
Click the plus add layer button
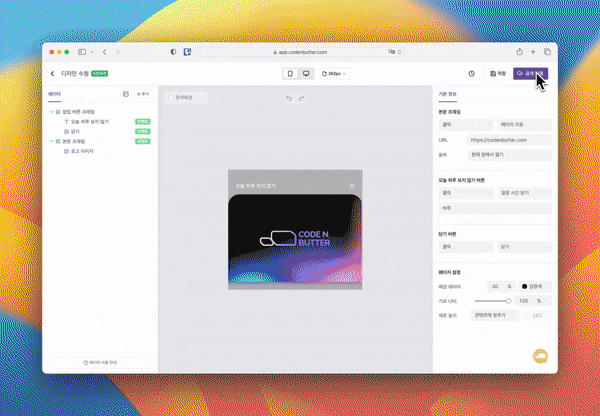point(143,94)
